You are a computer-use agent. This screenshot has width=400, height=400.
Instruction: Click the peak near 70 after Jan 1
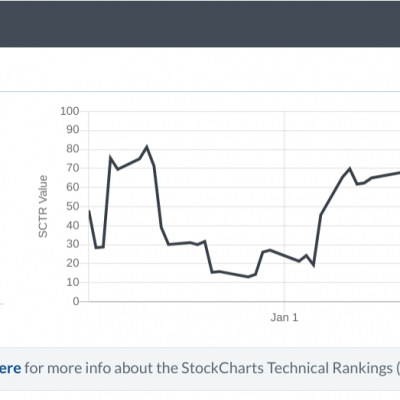[x=350, y=168]
